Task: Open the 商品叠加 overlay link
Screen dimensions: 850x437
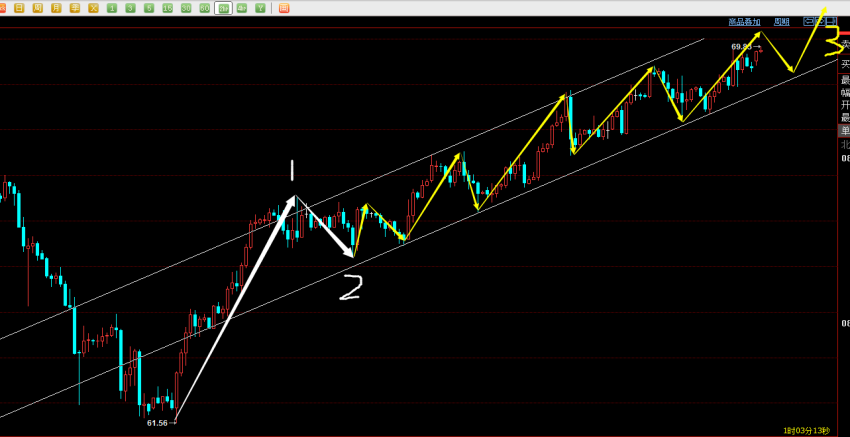Action: coord(744,21)
